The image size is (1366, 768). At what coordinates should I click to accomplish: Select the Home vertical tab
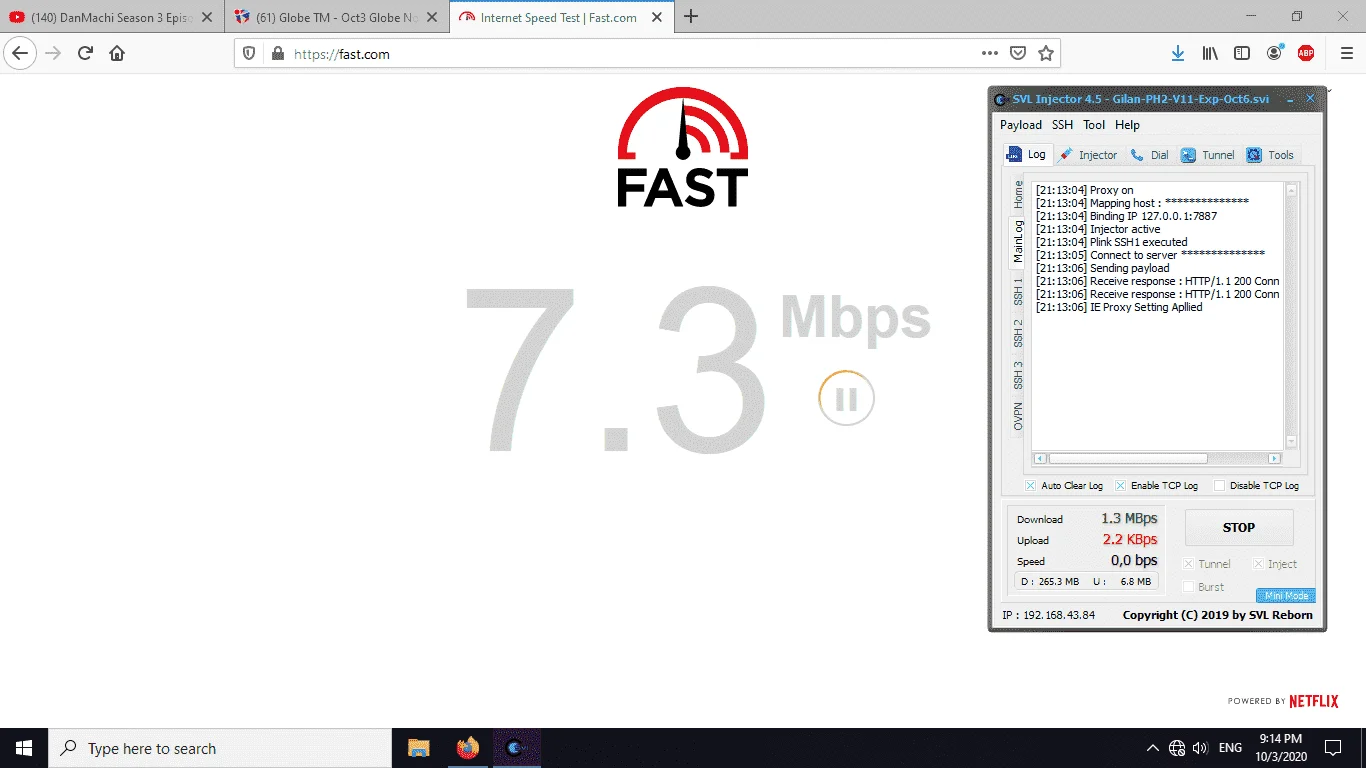click(x=1018, y=193)
